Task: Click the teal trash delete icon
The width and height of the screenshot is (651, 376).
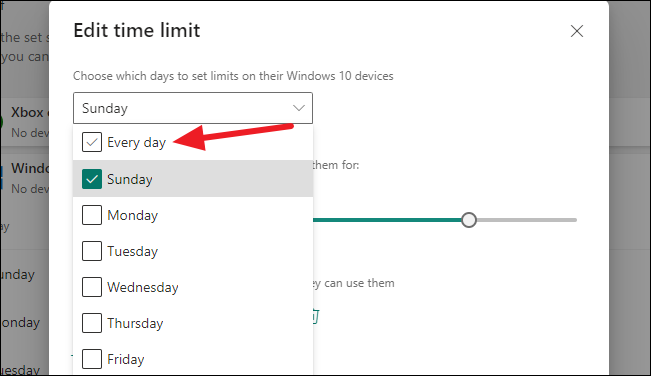Action: [x=316, y=317]
